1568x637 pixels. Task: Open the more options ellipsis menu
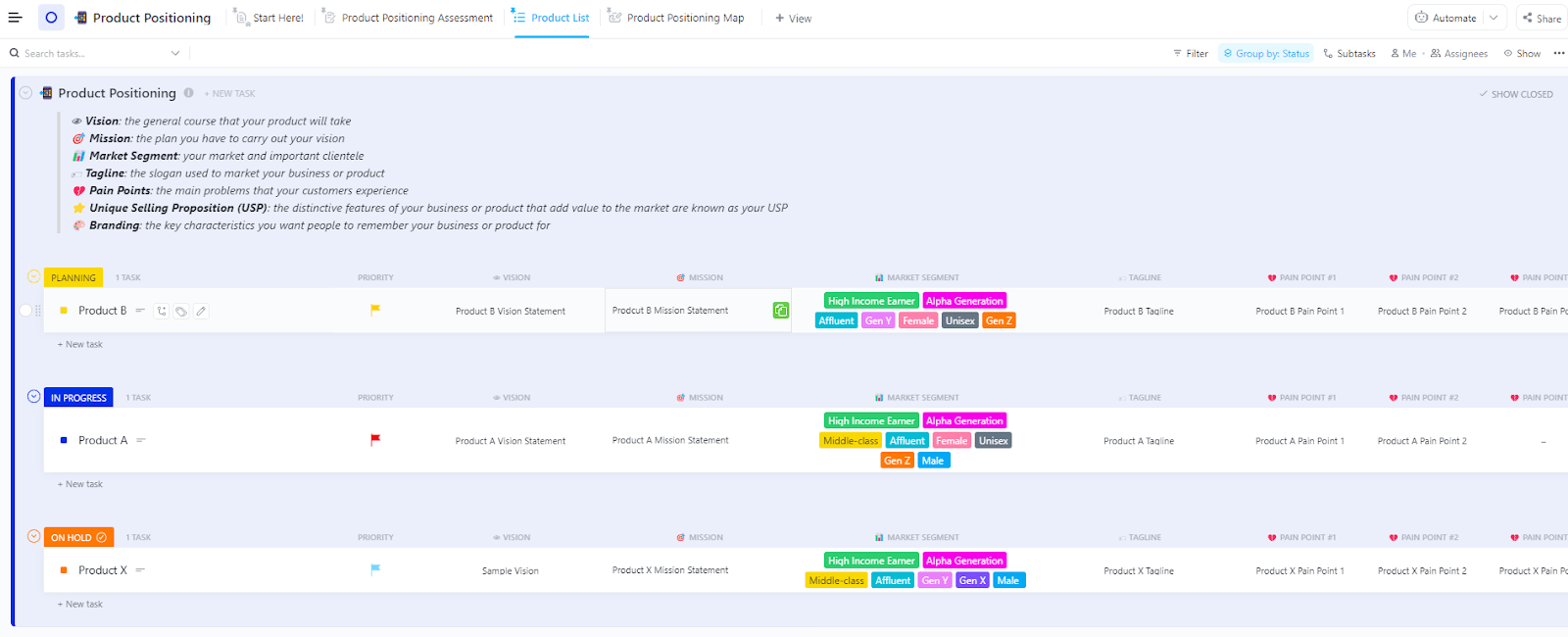1558,53
